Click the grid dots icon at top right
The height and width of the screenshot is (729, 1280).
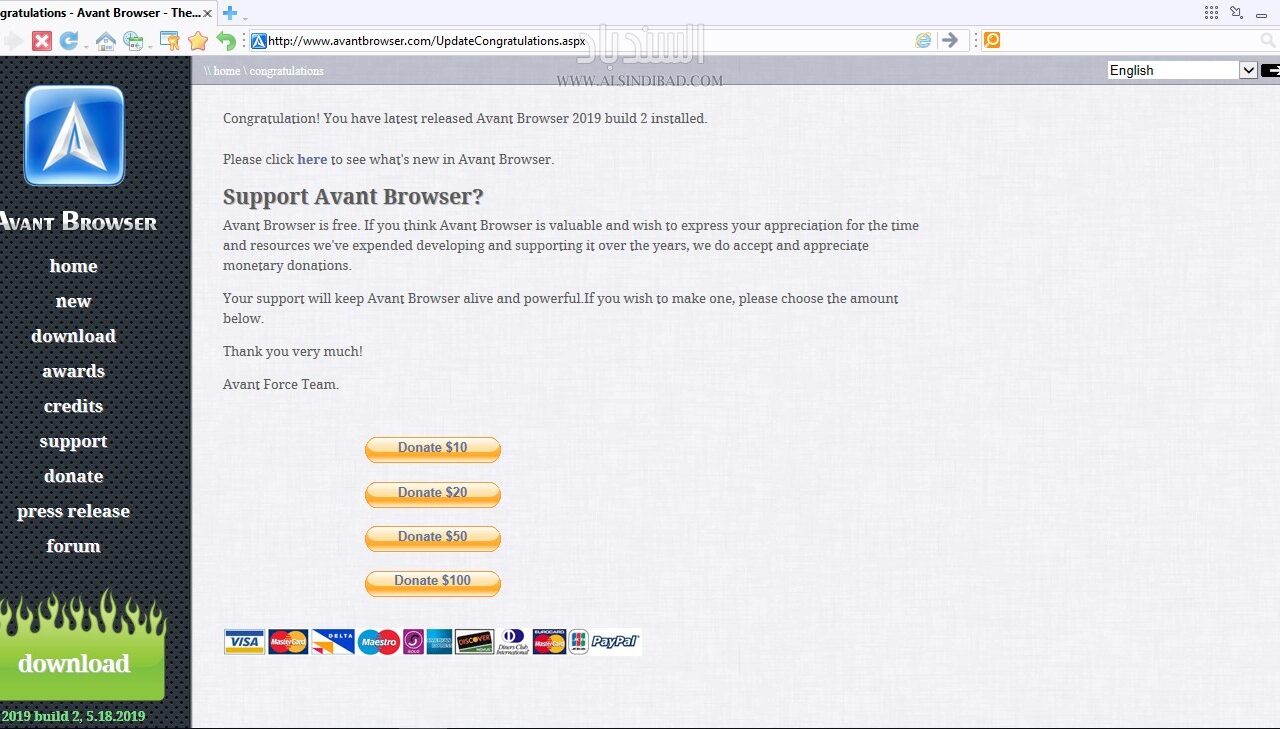click(1211, 12)
